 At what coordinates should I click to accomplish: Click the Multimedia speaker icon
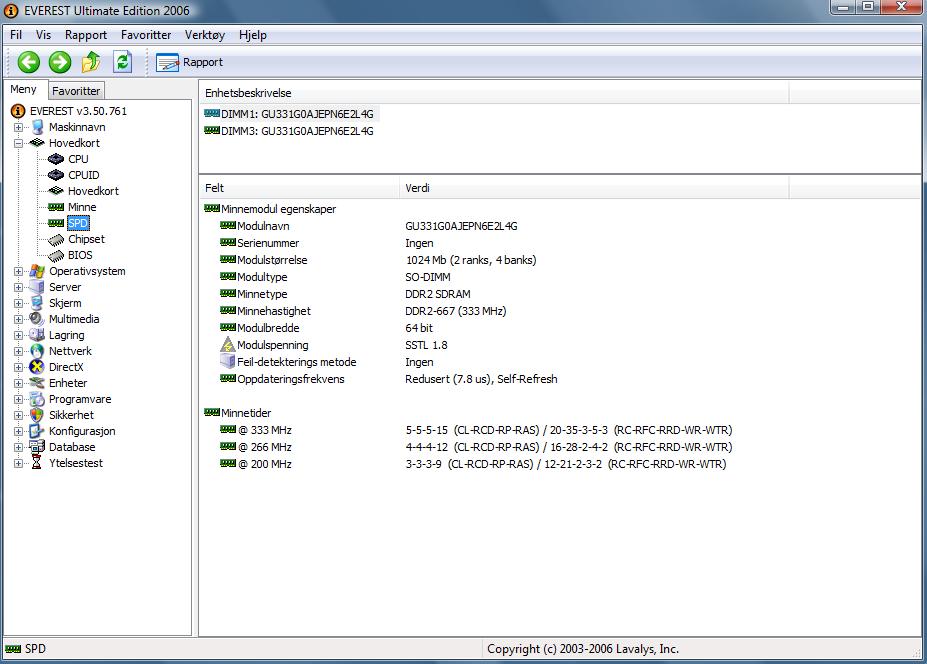coord(37,319)
